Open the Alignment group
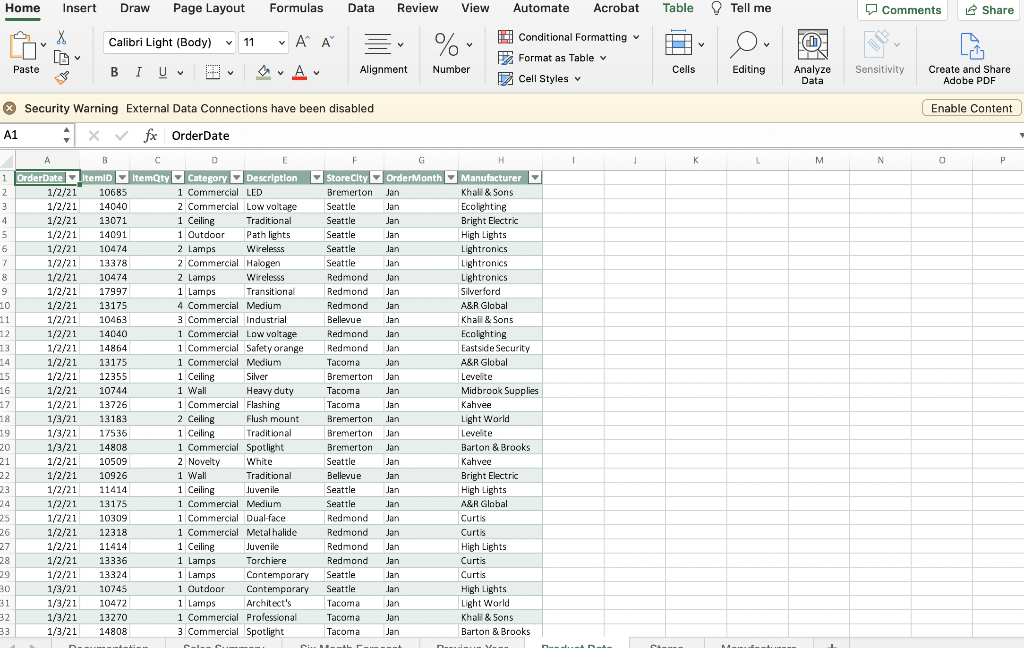 point(383,54)
